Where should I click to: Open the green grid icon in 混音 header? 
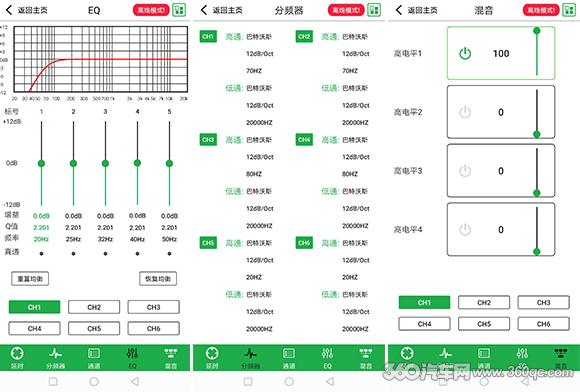point(569,10)
